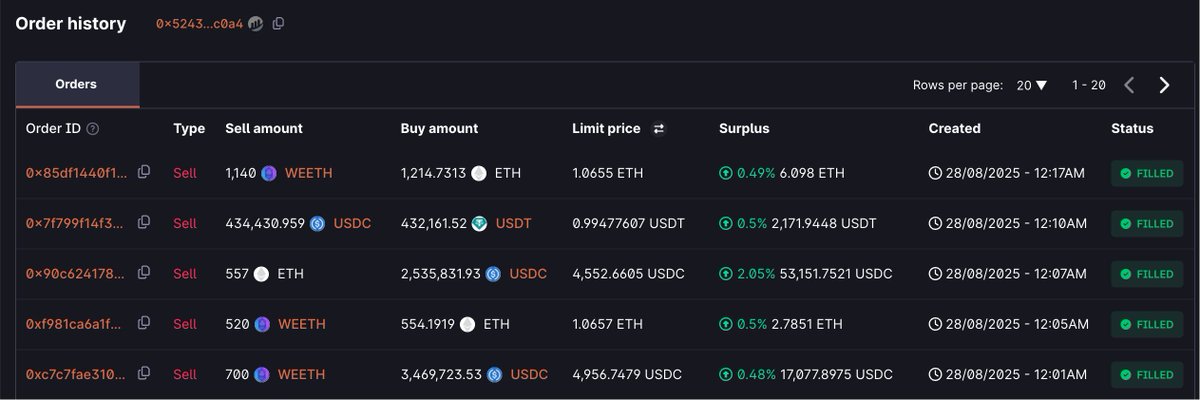This screenshot has width=1200, height=400.
Task: Toggle the Limit price inversion arrows
Action: click(x=659, y=129)
